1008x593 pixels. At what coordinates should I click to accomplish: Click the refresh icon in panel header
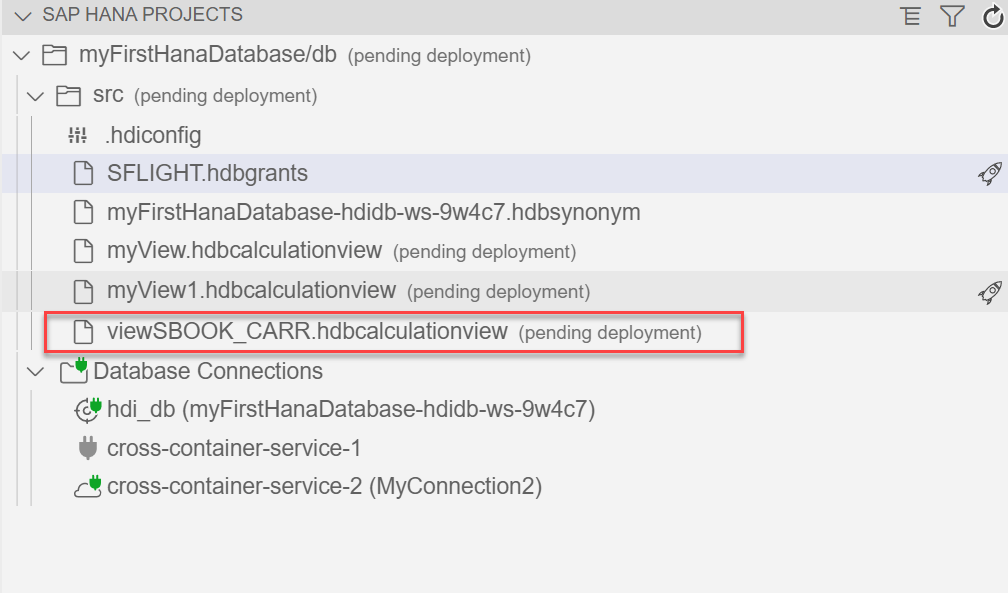click(x=991, y=16)
